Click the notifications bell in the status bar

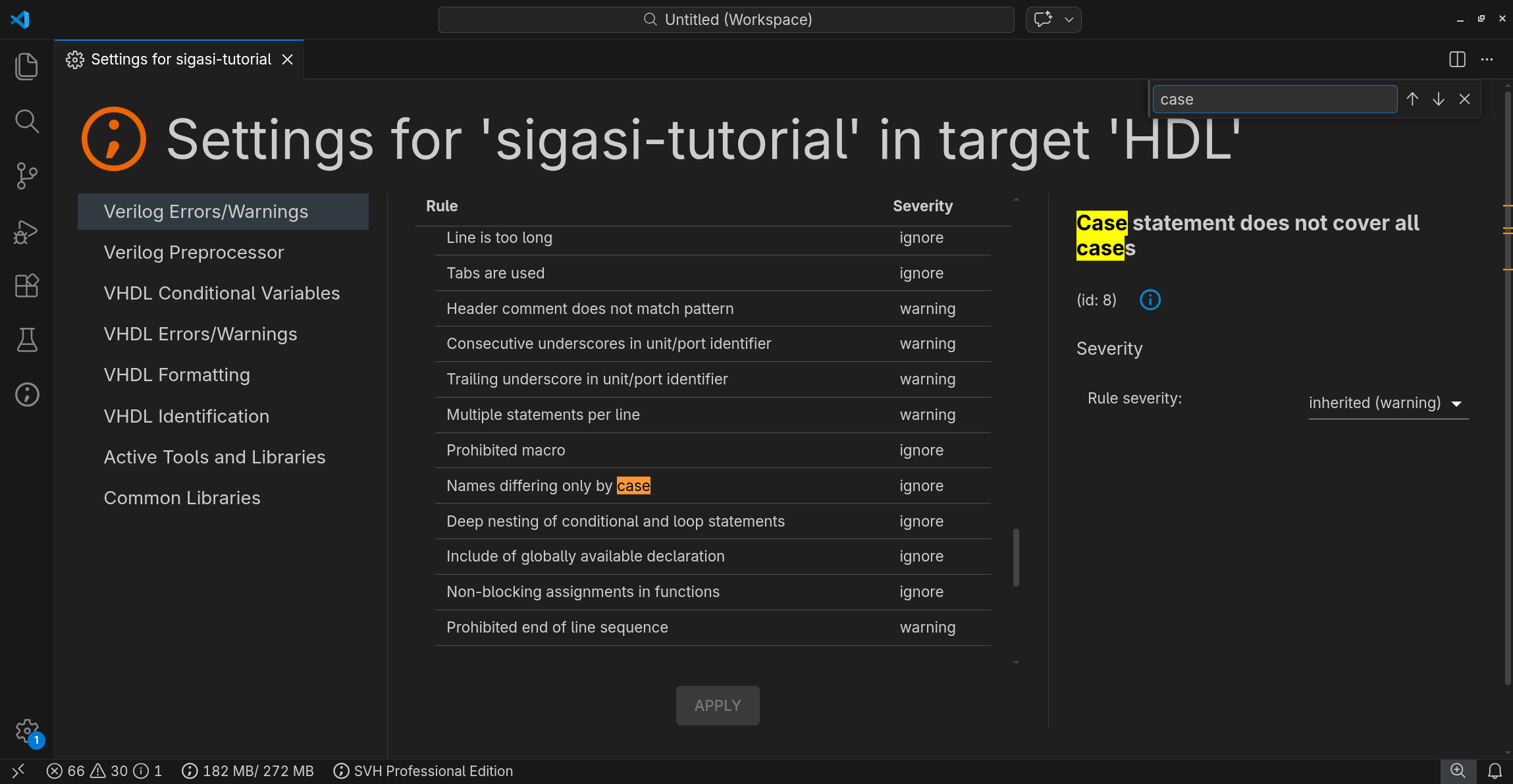point(1493,771)
